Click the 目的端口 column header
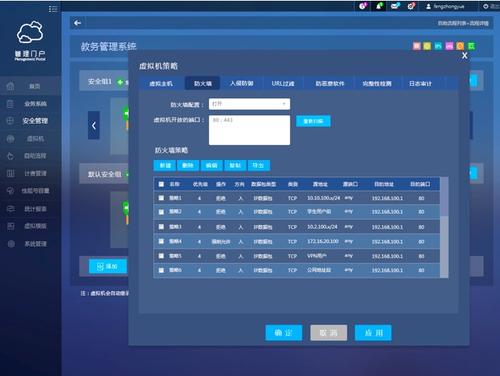The image size is (500, 376). pyautogui.click(x=420, y=184)
